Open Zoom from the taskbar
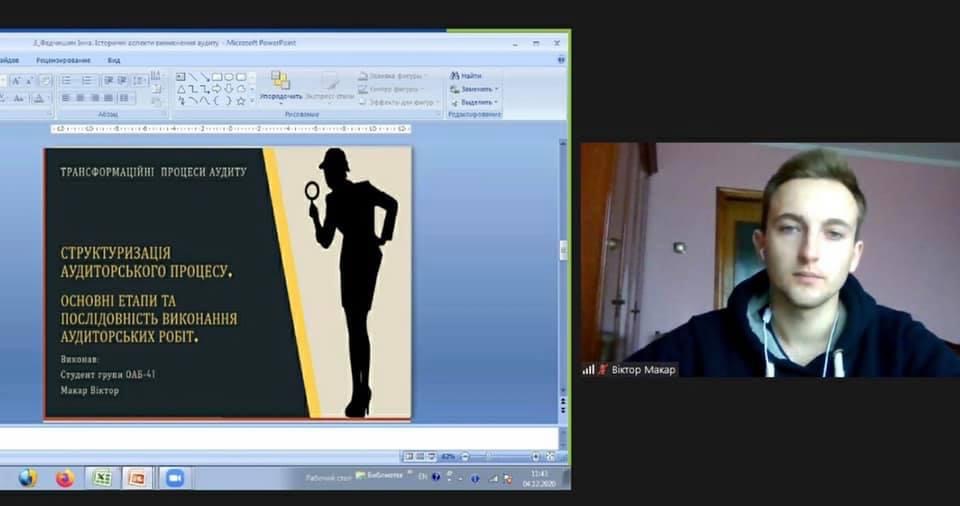The image size is (960, 506). point(174,478)
